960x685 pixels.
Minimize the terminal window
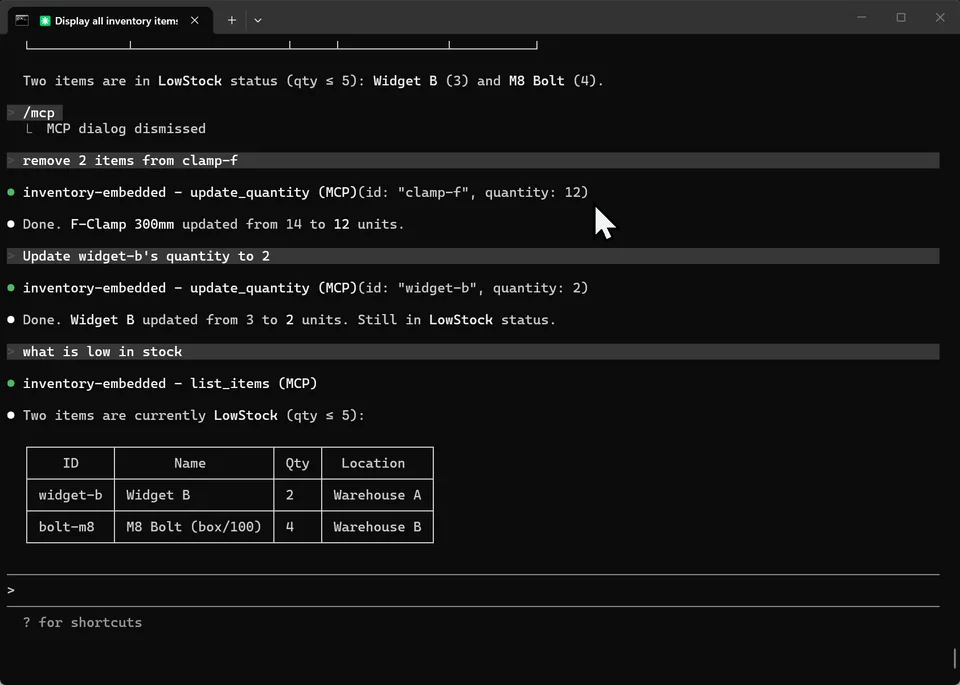[861, 18]
